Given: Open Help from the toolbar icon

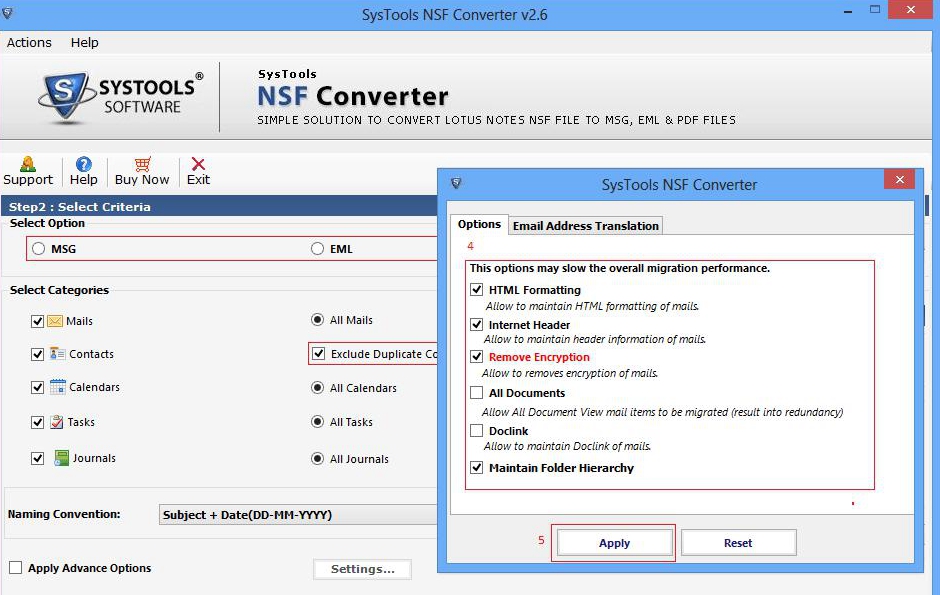Looking at the screenshot, I should 83,164.
